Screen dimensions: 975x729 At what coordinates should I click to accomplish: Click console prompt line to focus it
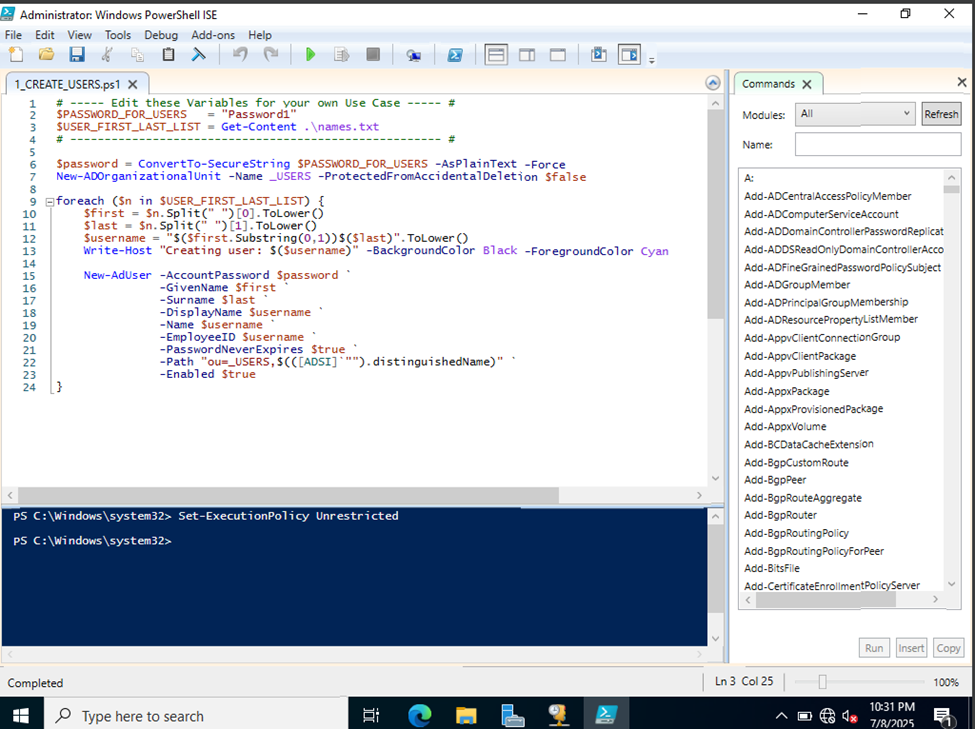pyautogui.click(x=92, y=541)
